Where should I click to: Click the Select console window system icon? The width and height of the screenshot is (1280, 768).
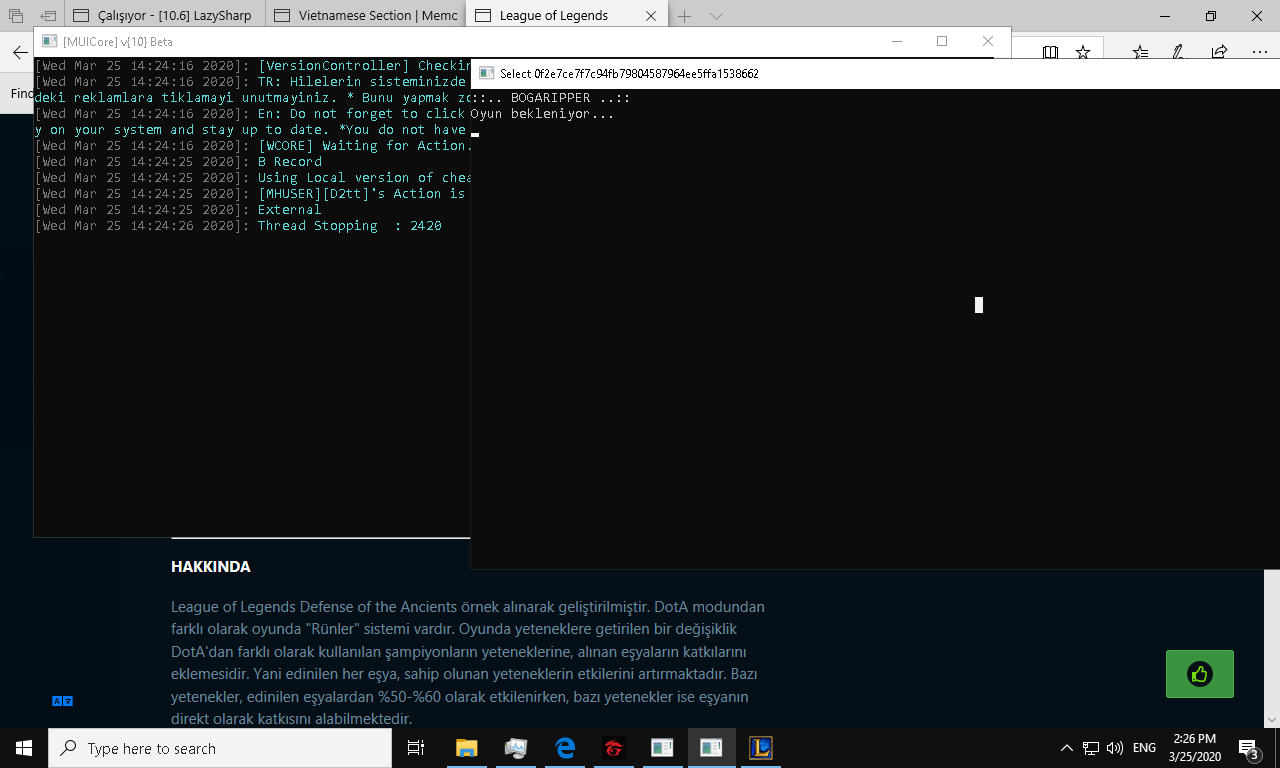click(487, 73)
